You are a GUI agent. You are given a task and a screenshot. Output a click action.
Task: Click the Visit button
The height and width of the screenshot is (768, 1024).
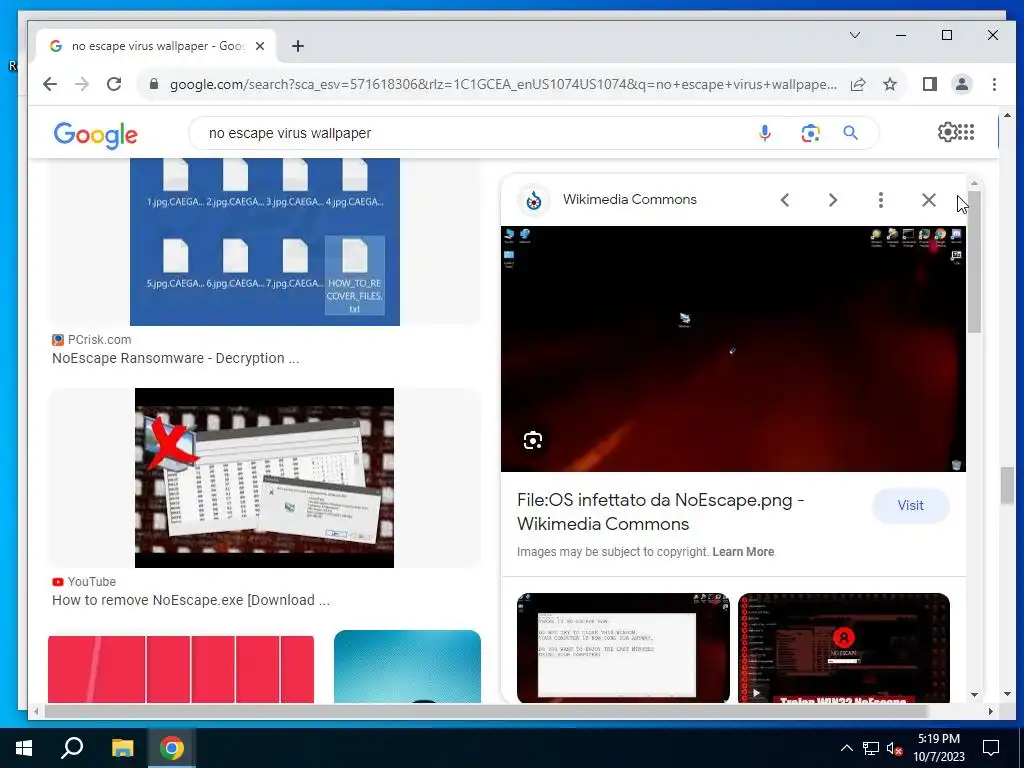(x=910, y=505)
